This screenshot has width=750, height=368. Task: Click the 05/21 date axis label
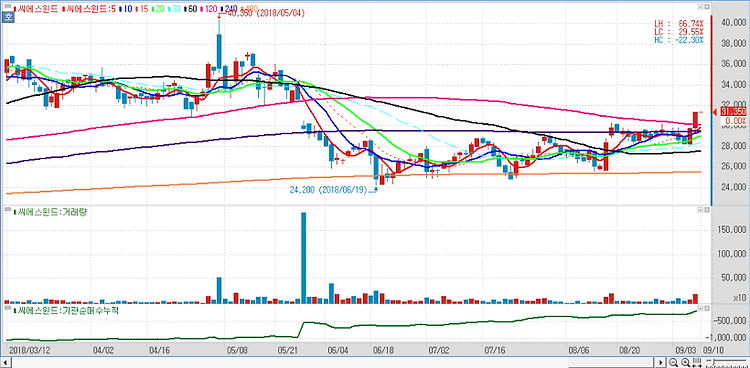287,350
